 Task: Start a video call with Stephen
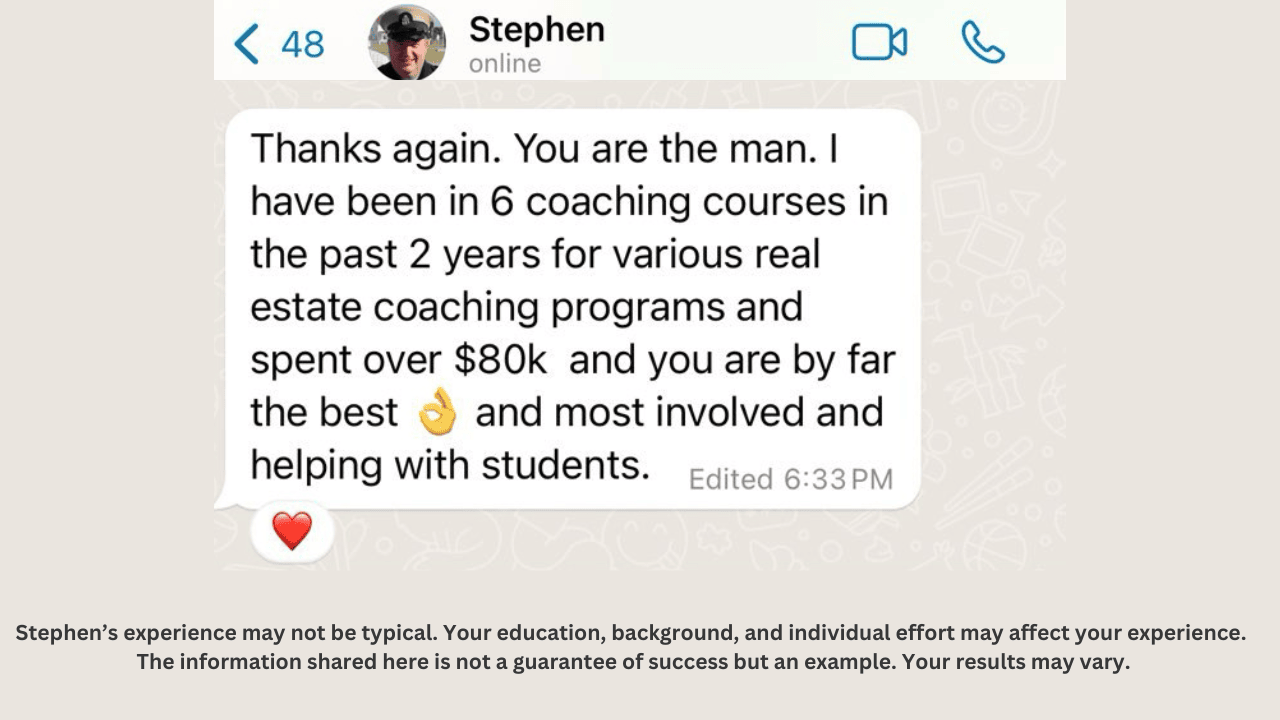coord(879,43)
